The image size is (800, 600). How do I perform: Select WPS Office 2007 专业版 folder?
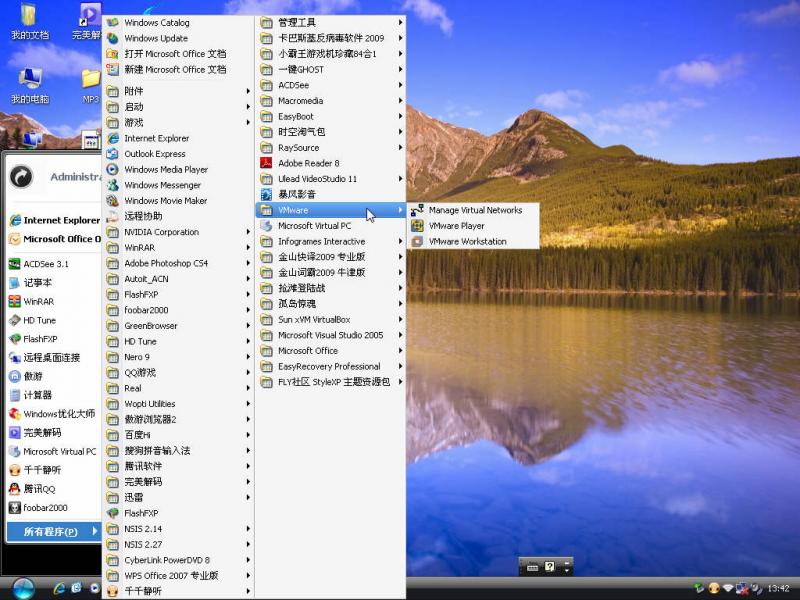(178, 576)
